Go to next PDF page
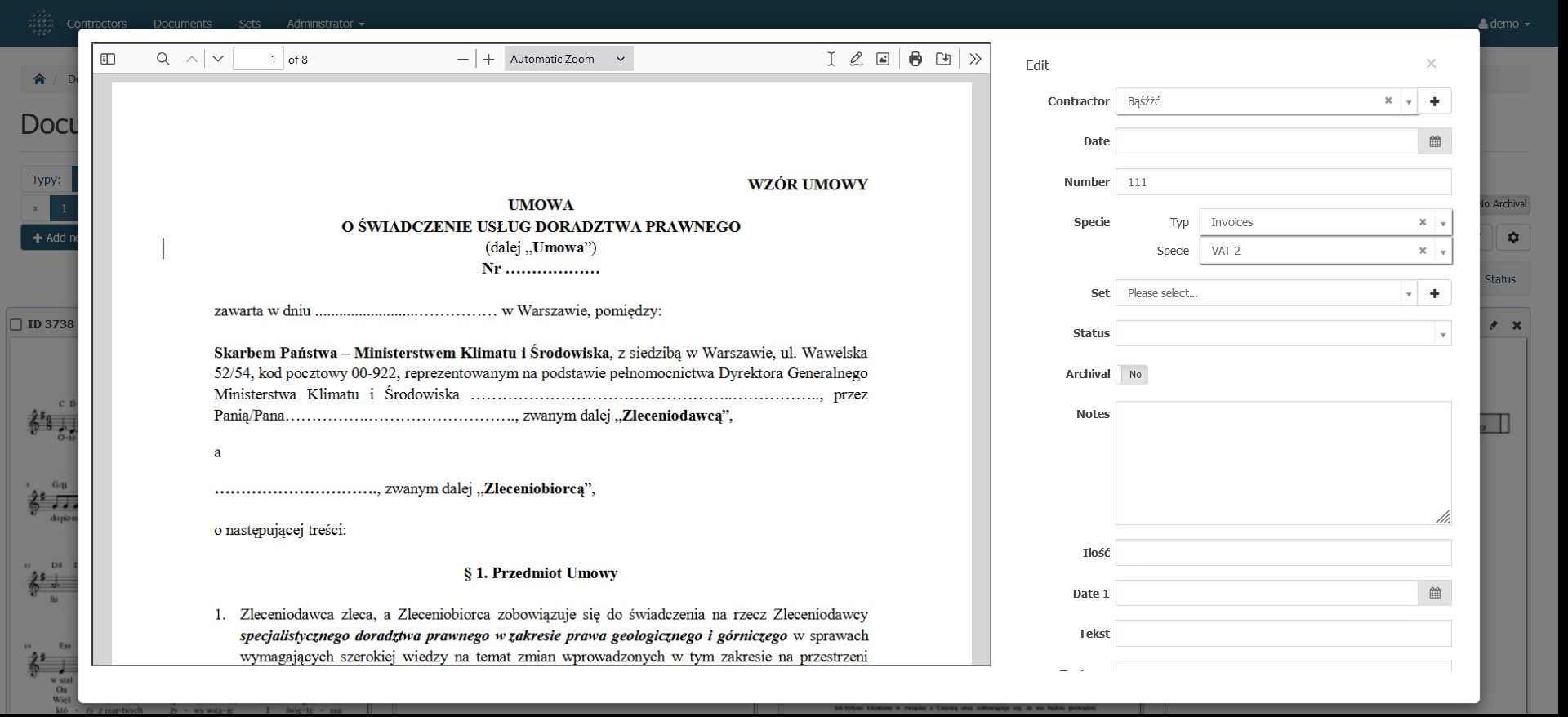The width and height of the screenshot is (1568, 717). click(x=218, y=59)
